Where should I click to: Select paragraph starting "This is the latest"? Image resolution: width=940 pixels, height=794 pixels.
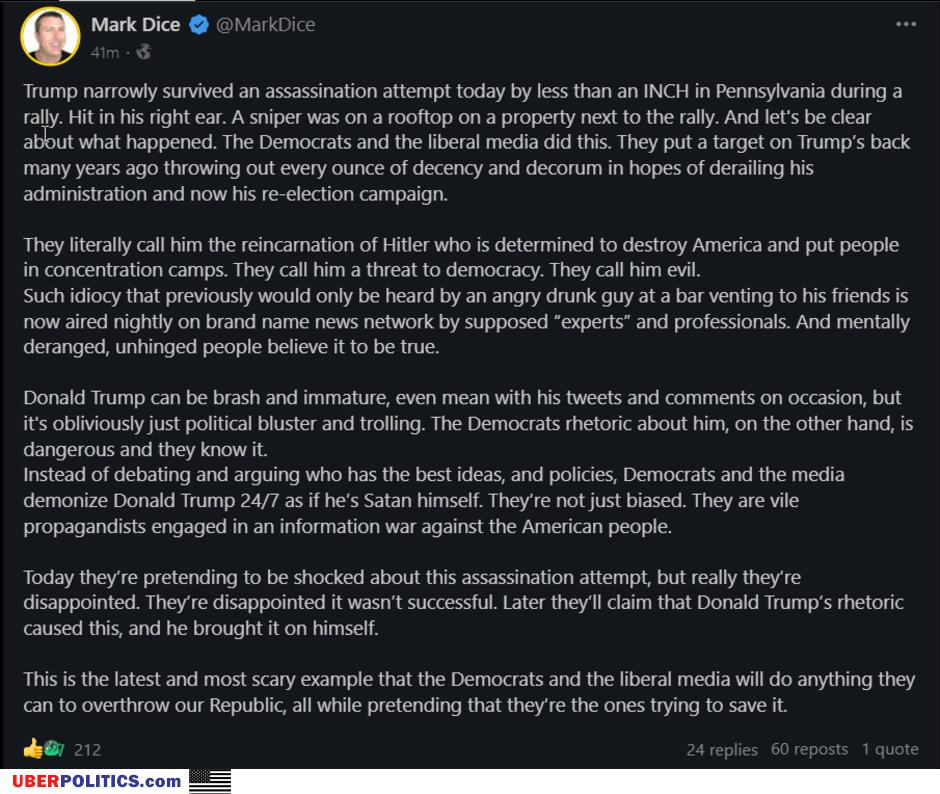tap(469, 692)
